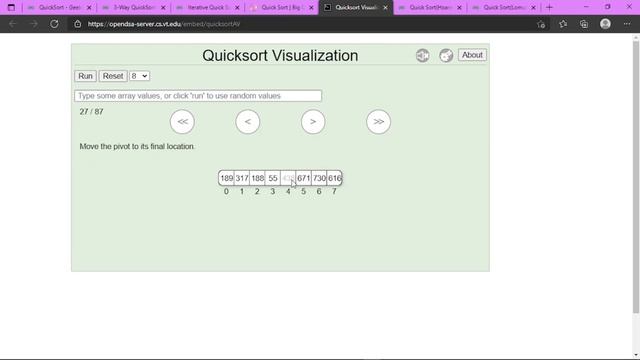Click array cell containing 616
Viewport: 640px width, 360px height.
pyautogui.click(x=335, y=178)
